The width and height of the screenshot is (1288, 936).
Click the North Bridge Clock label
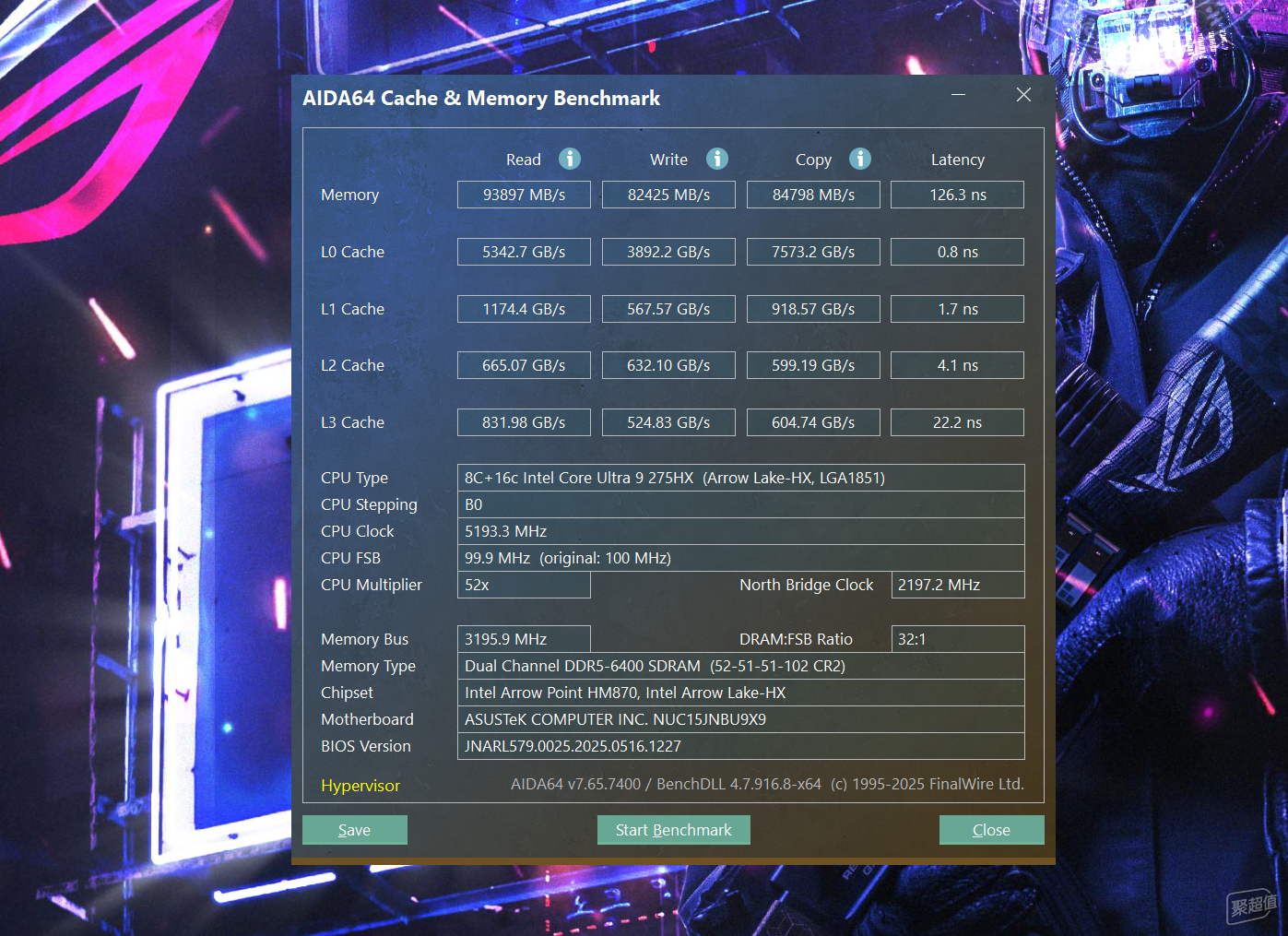click(806, 585)
